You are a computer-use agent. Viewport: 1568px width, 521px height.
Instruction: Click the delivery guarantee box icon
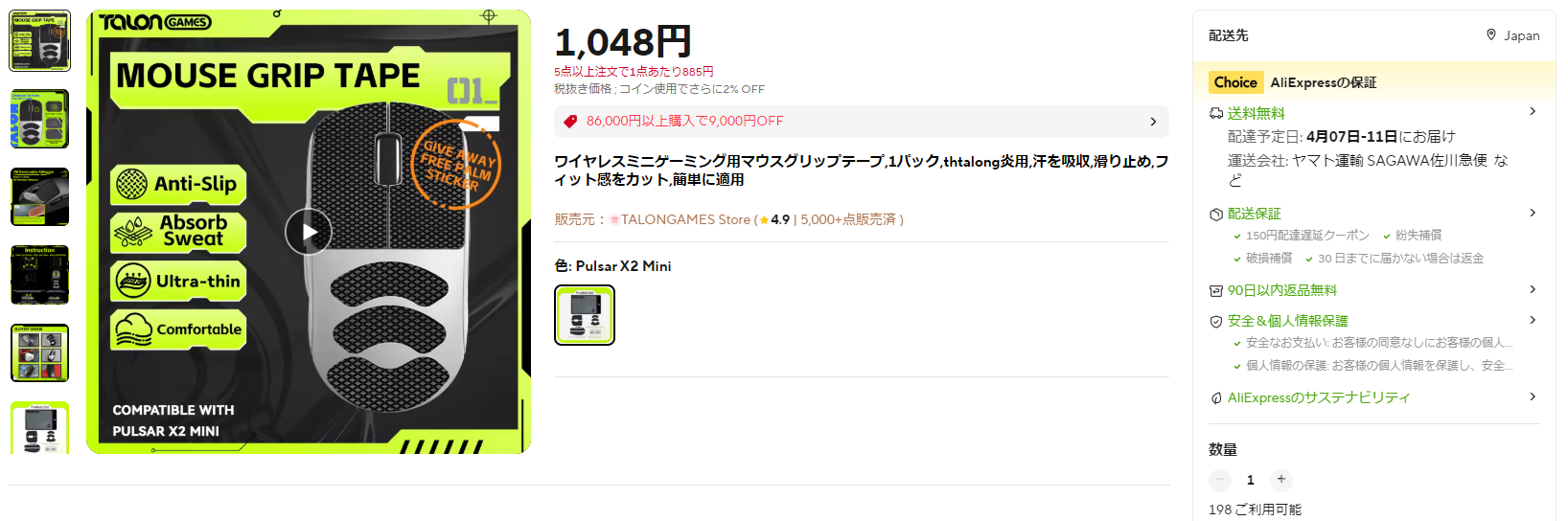(x=1216, y=214)
